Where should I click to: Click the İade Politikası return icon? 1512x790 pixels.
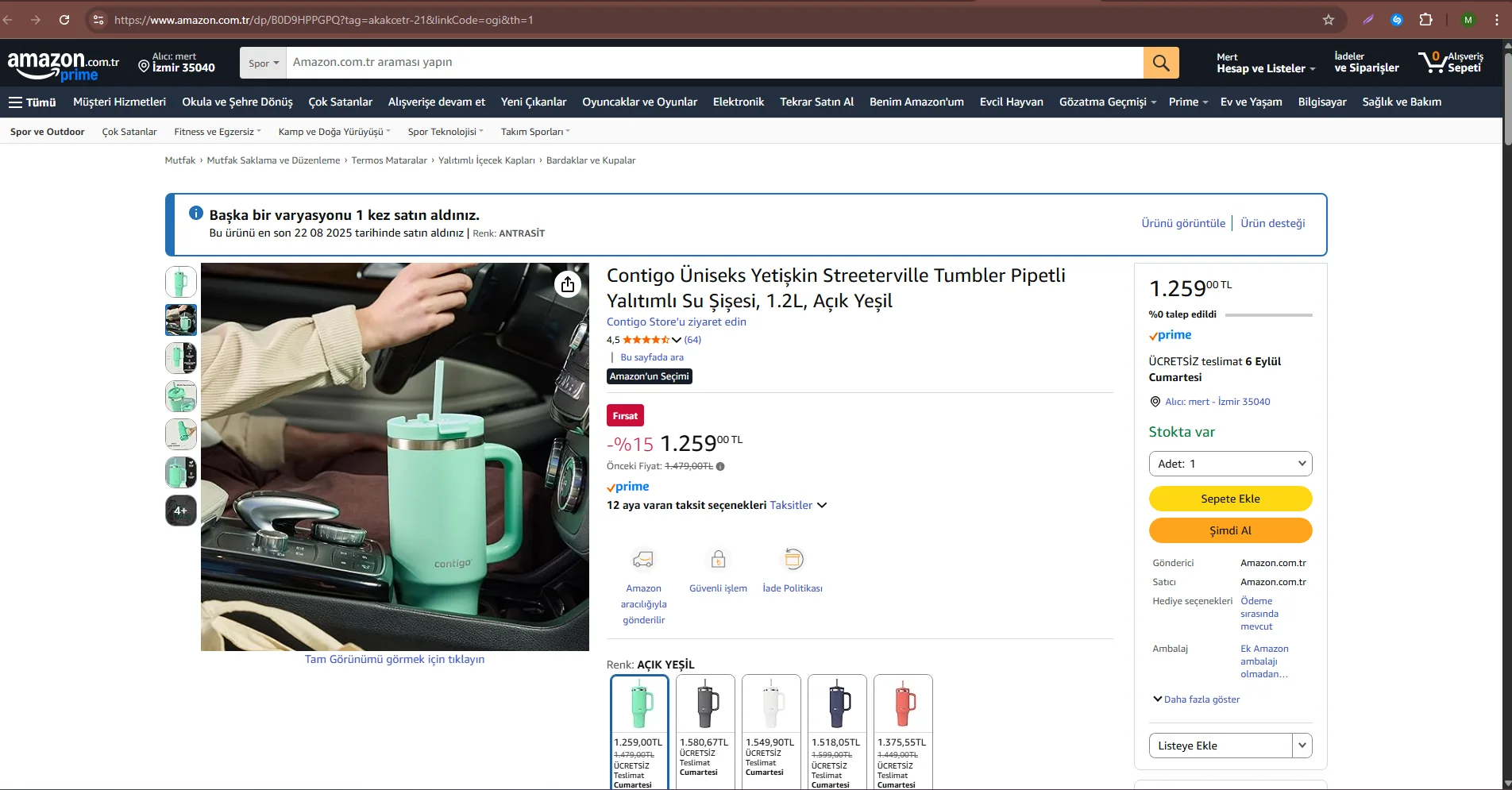pos(793,560)
